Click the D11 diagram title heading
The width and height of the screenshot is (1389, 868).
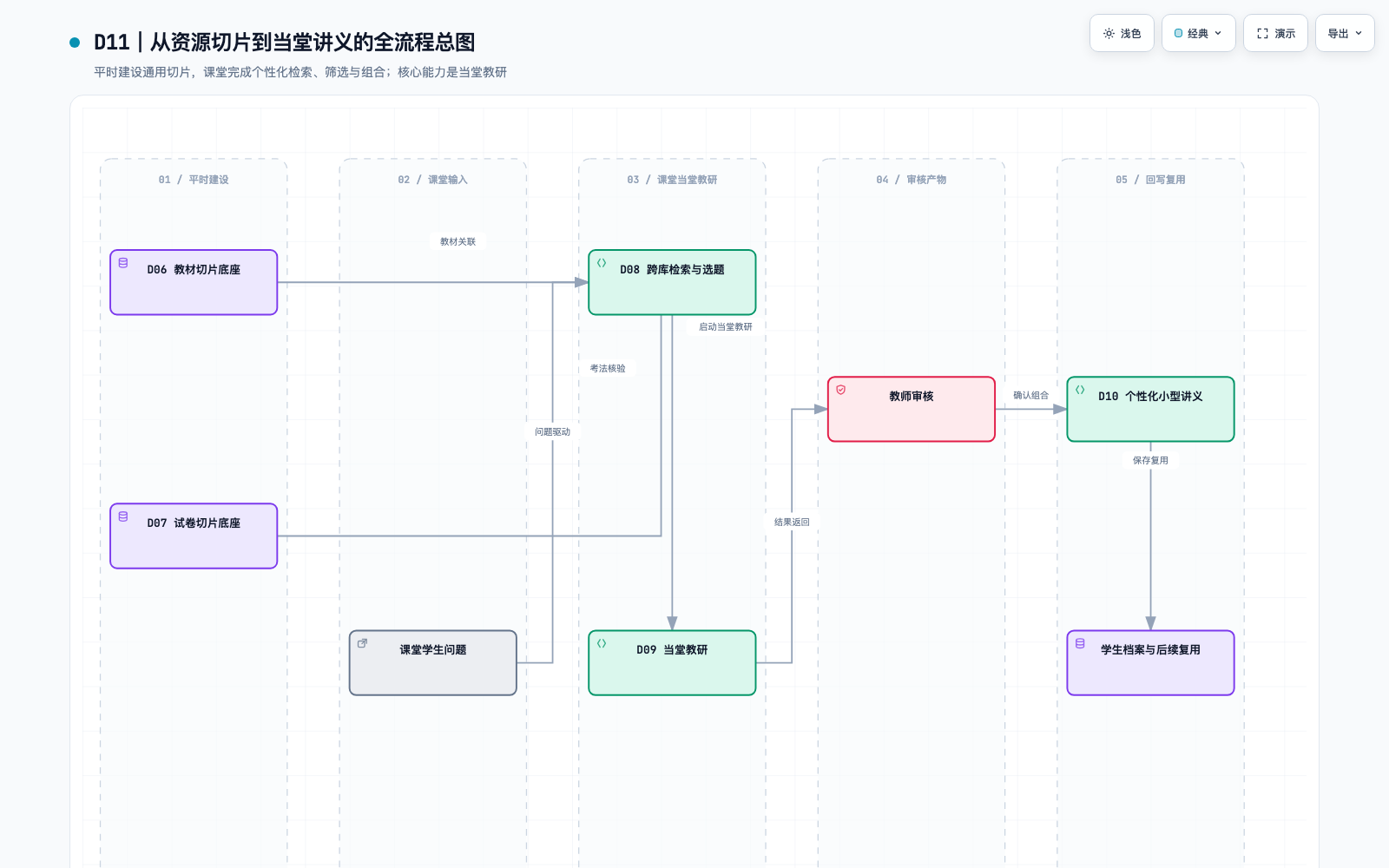click(285, 42)
